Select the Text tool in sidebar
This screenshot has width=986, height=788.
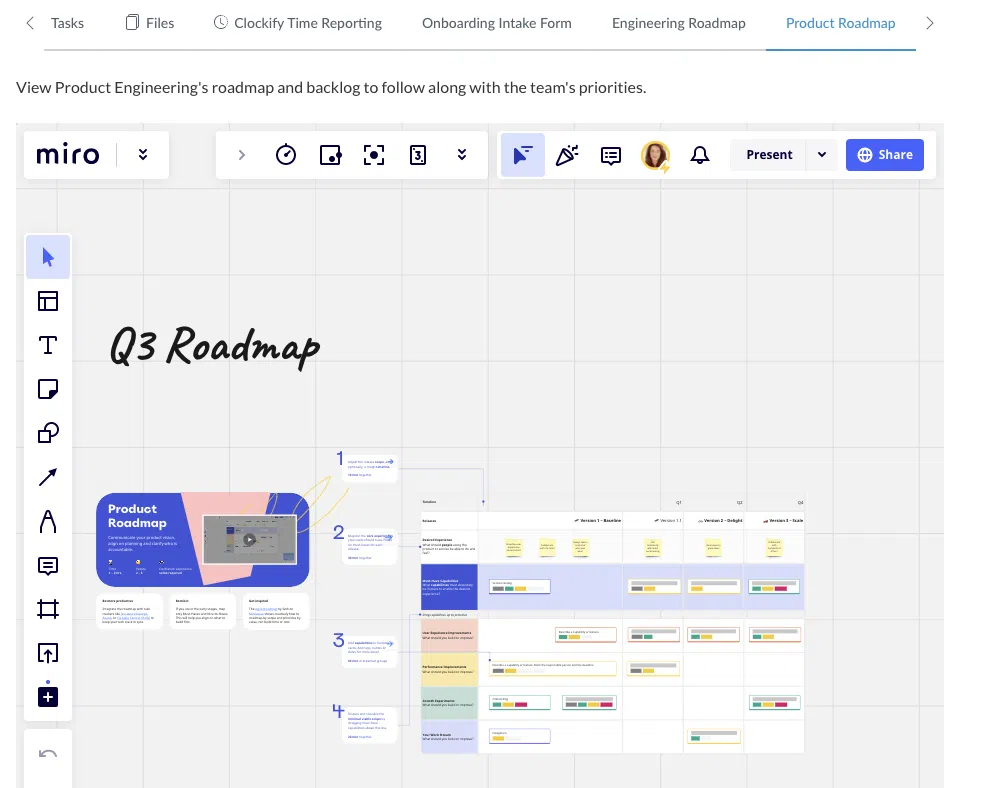point(47,345)
